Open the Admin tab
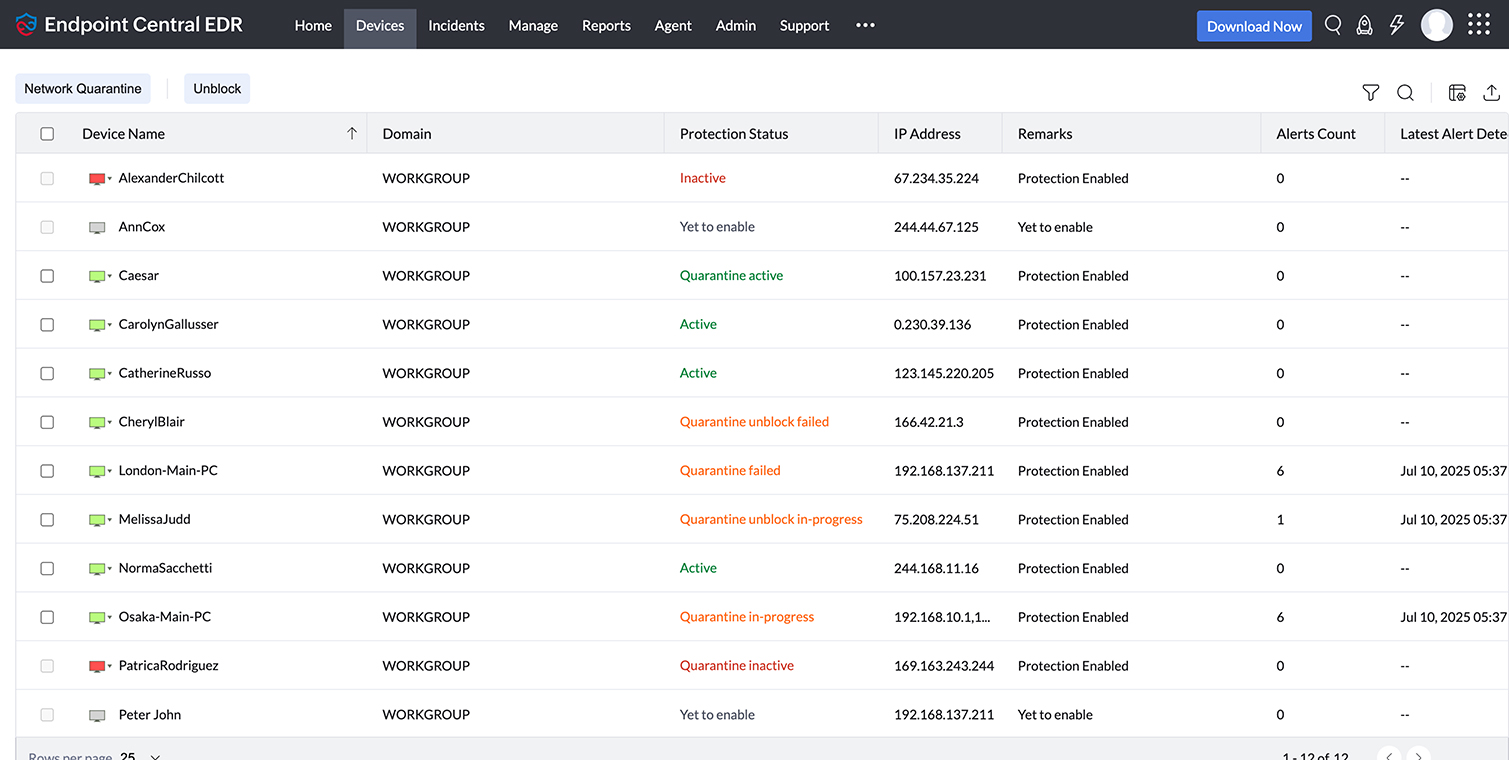Viewport: 1509px width, 760px height. point(736,26)
